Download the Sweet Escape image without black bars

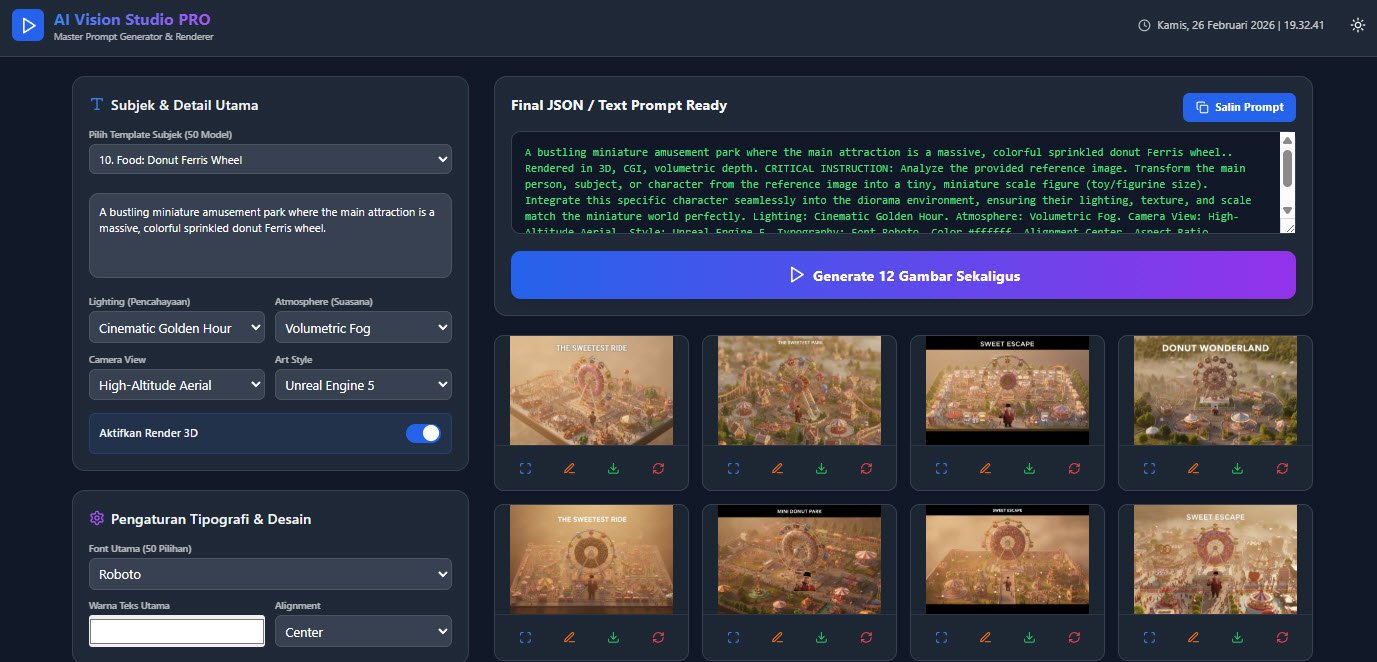click(1237, 637)
